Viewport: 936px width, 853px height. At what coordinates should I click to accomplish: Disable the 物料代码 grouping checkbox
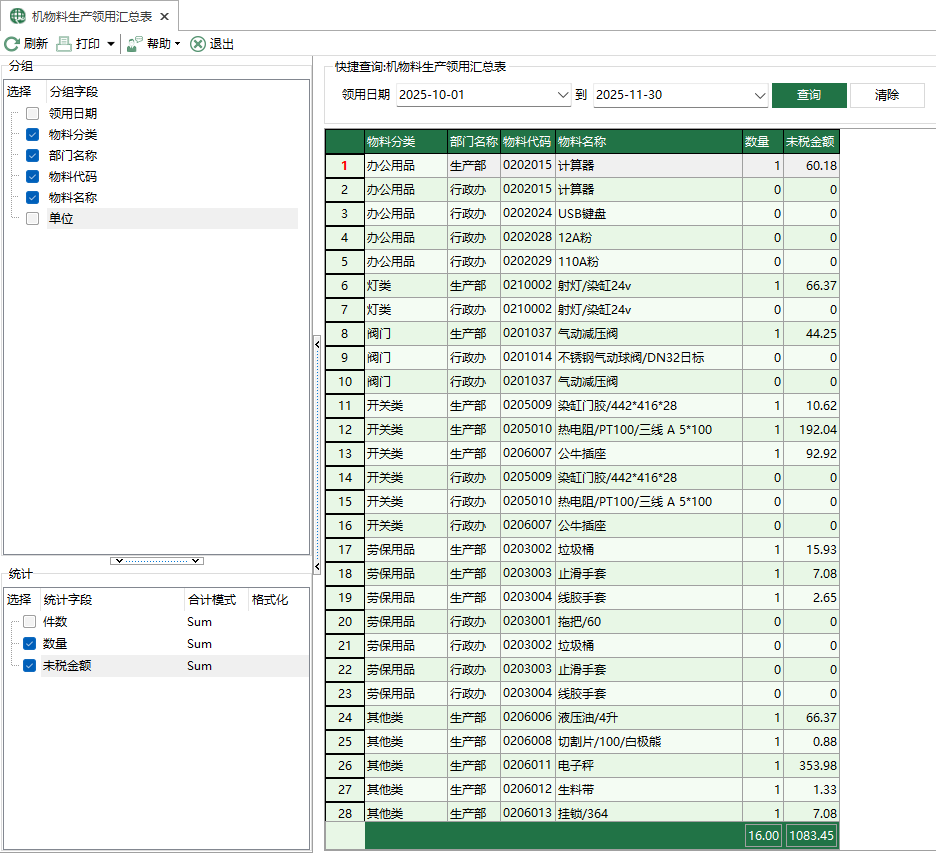(33, 175)
